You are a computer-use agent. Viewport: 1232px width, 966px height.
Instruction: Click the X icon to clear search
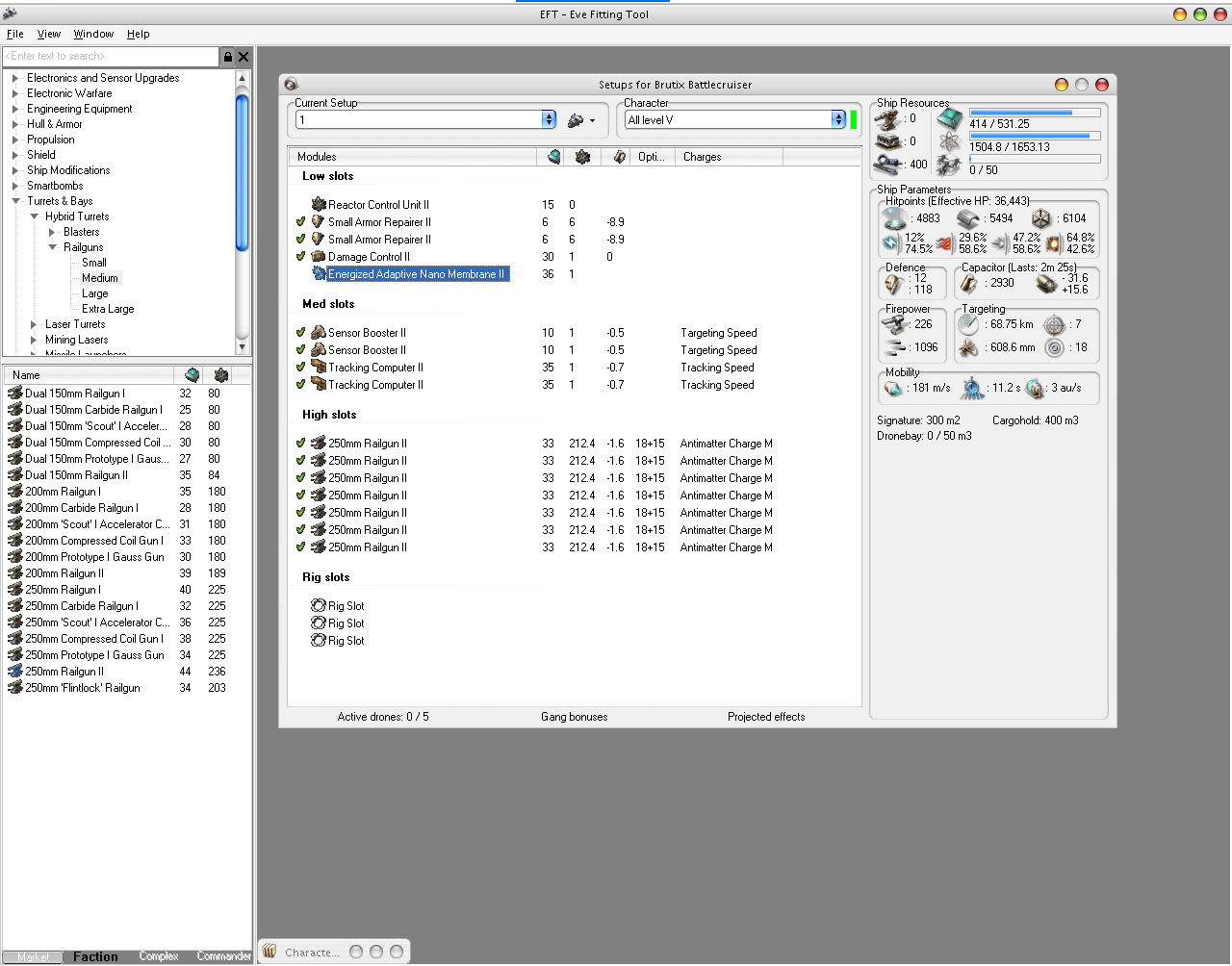pos(244,57)
